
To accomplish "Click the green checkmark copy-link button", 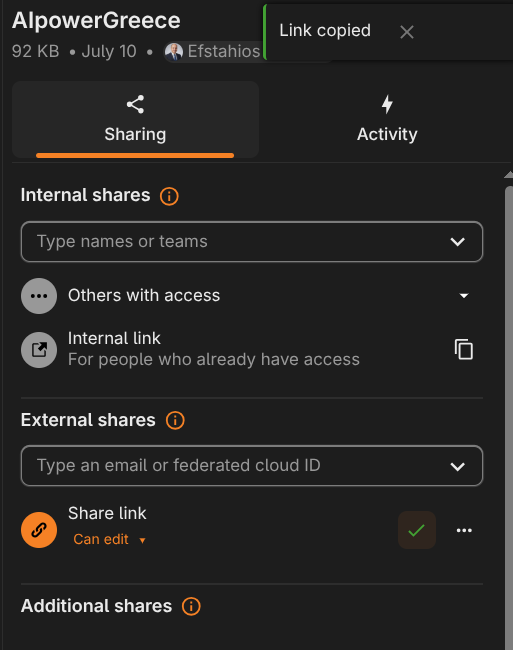I will click(416, 530).
